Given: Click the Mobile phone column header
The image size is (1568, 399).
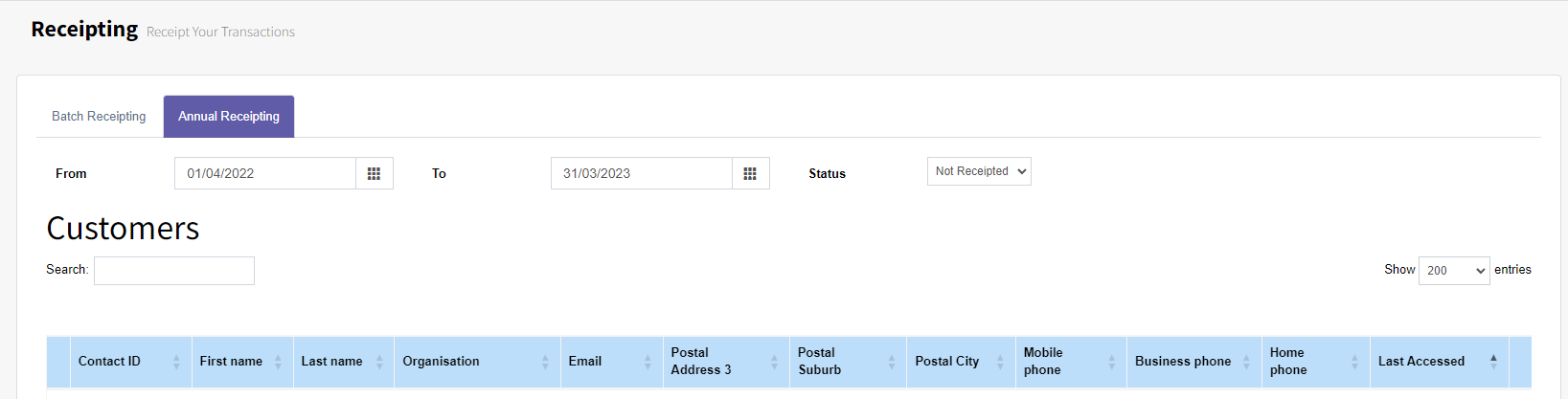Looking at the screenshot, I should [x=1072, y=362].
